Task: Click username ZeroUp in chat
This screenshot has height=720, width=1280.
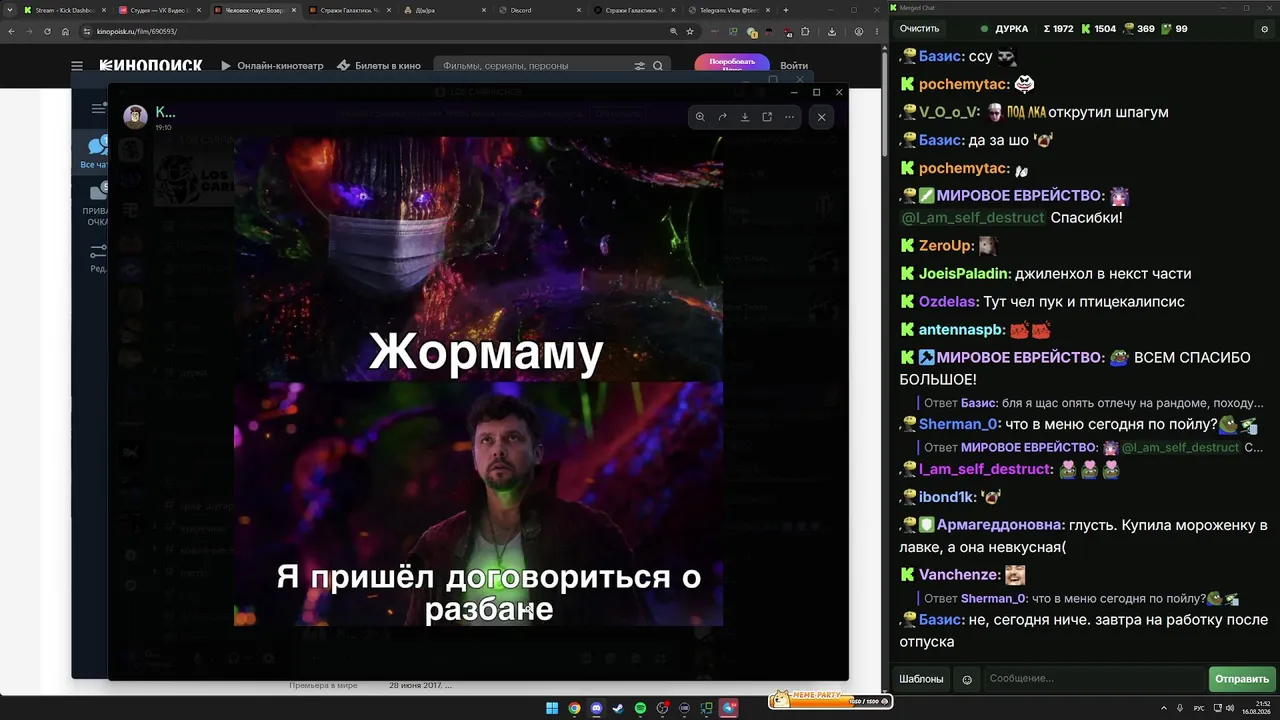Action: point(946,245)
